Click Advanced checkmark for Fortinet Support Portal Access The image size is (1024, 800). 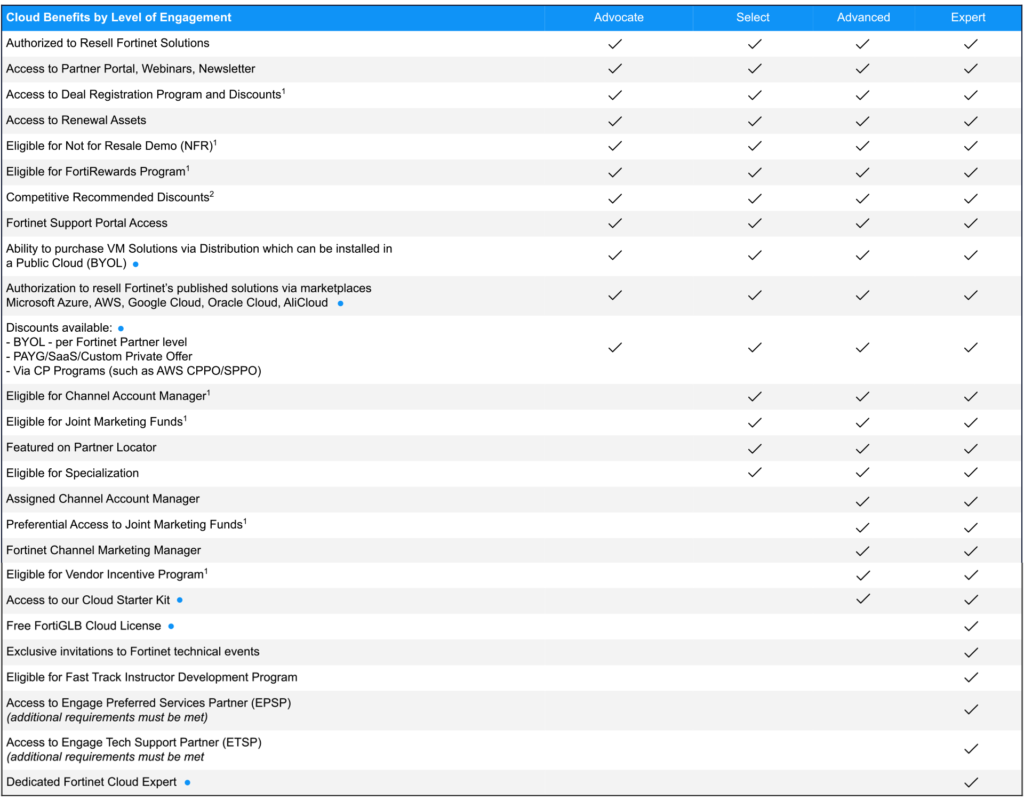(x=863, y=223)
